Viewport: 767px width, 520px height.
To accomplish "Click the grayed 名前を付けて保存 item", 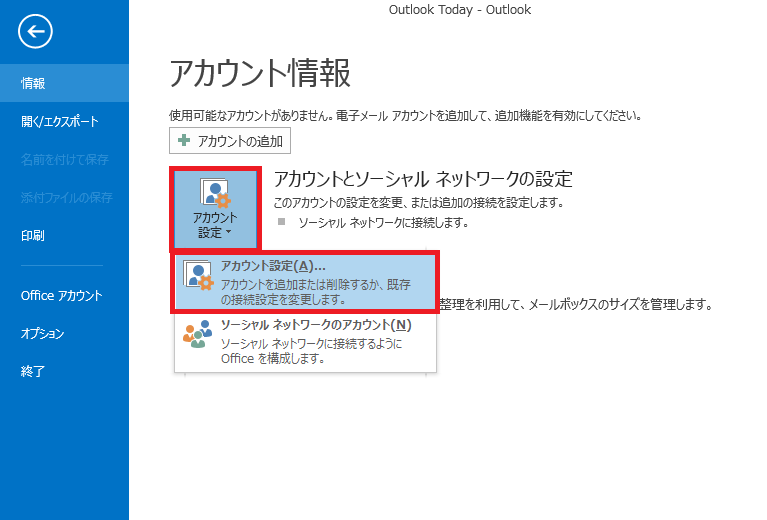I will pos(64,159).
